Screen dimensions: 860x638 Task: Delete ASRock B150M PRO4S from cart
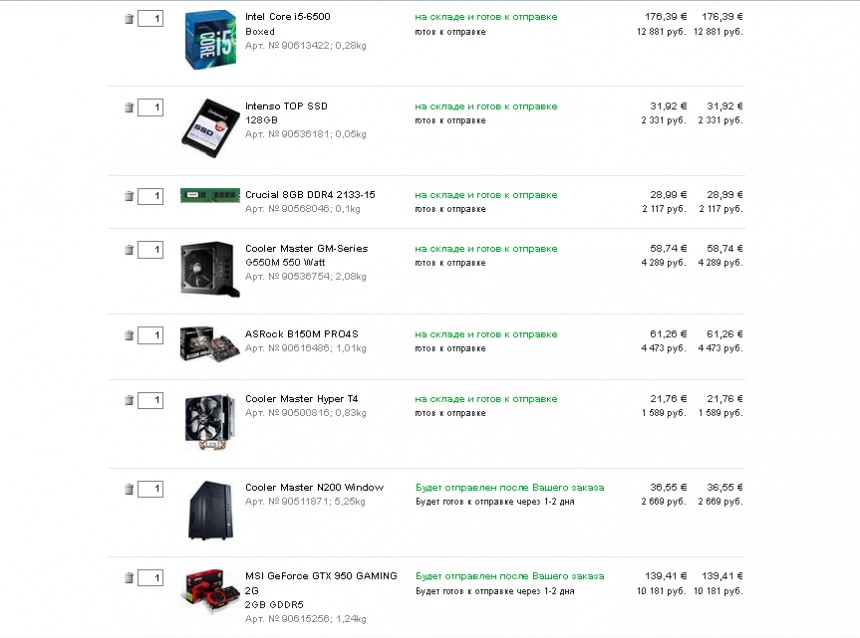click(x=129, y=336)
